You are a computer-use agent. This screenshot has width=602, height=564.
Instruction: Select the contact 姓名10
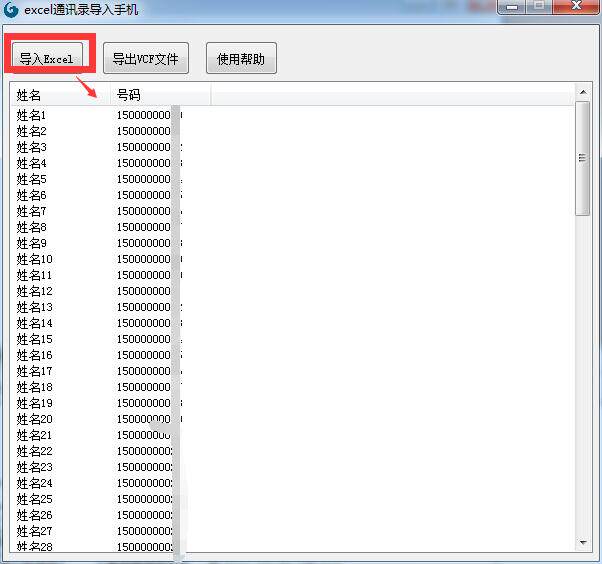(x=35, y=259)
